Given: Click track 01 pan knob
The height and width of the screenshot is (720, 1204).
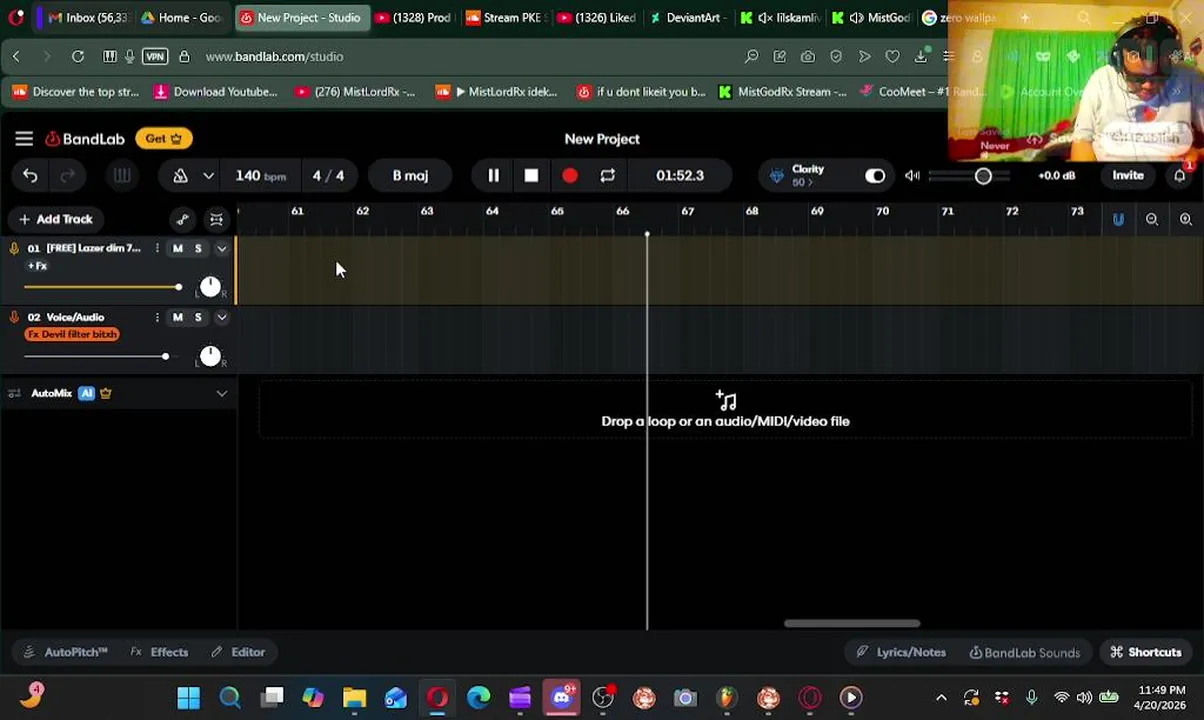Looking at the screenshot, I should click(210, 287).
